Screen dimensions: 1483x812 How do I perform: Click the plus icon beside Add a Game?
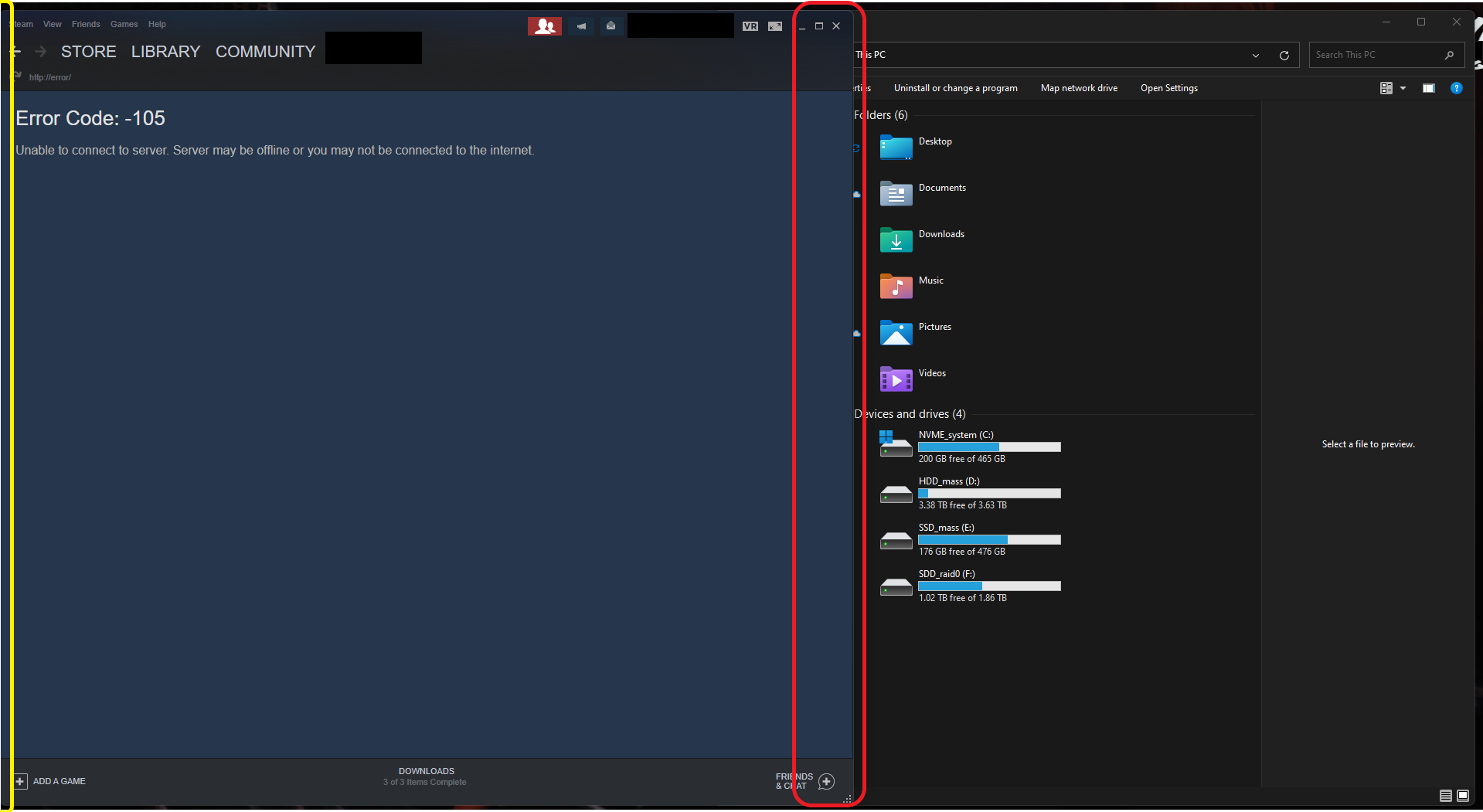(x=20, y=781)
